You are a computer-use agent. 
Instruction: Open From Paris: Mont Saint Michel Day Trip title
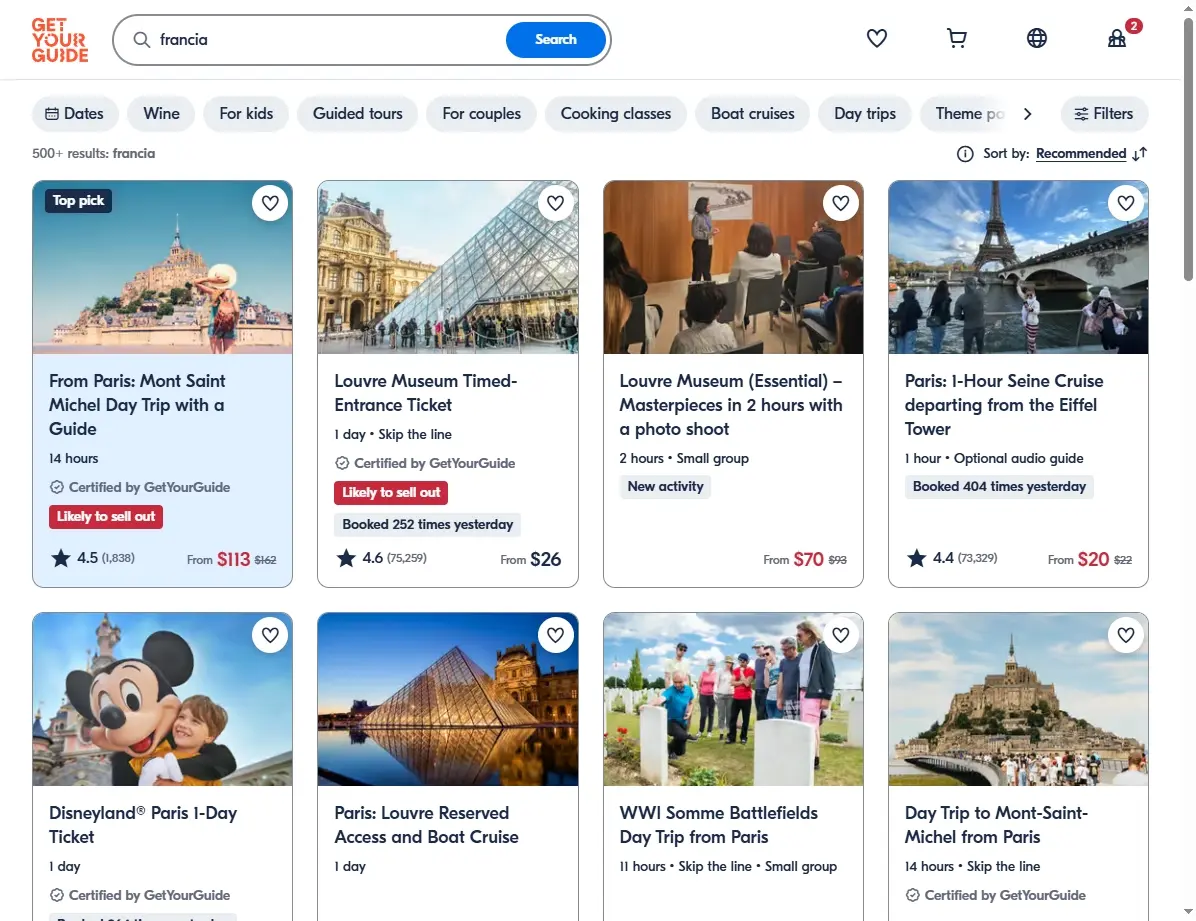(137, 404)
